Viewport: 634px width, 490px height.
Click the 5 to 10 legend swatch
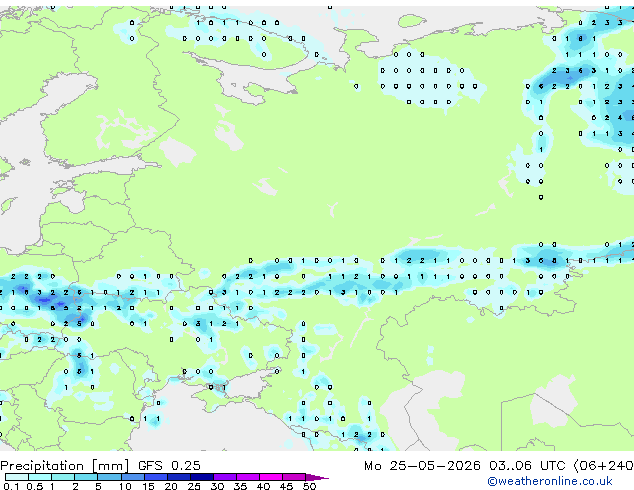pos(109,477)
